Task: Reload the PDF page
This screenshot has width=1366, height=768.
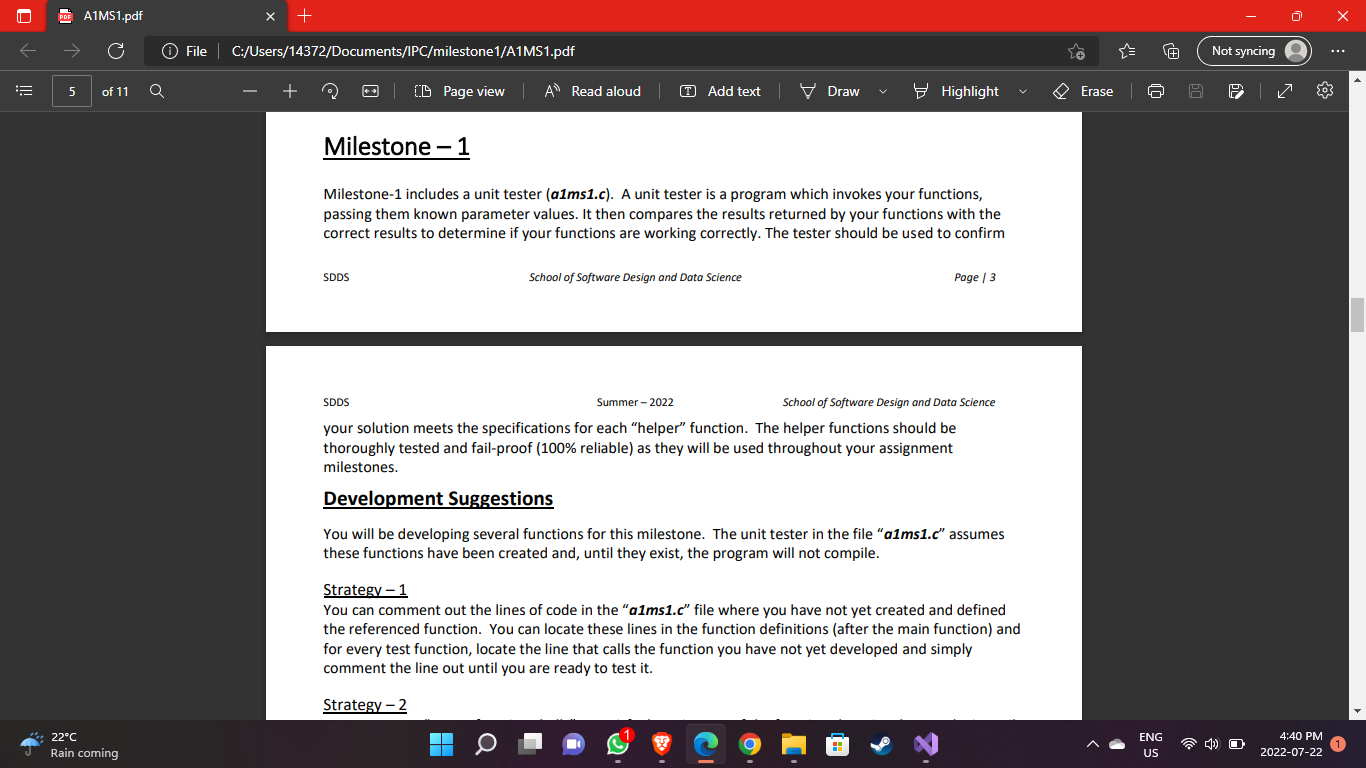Action: (115, 50)
